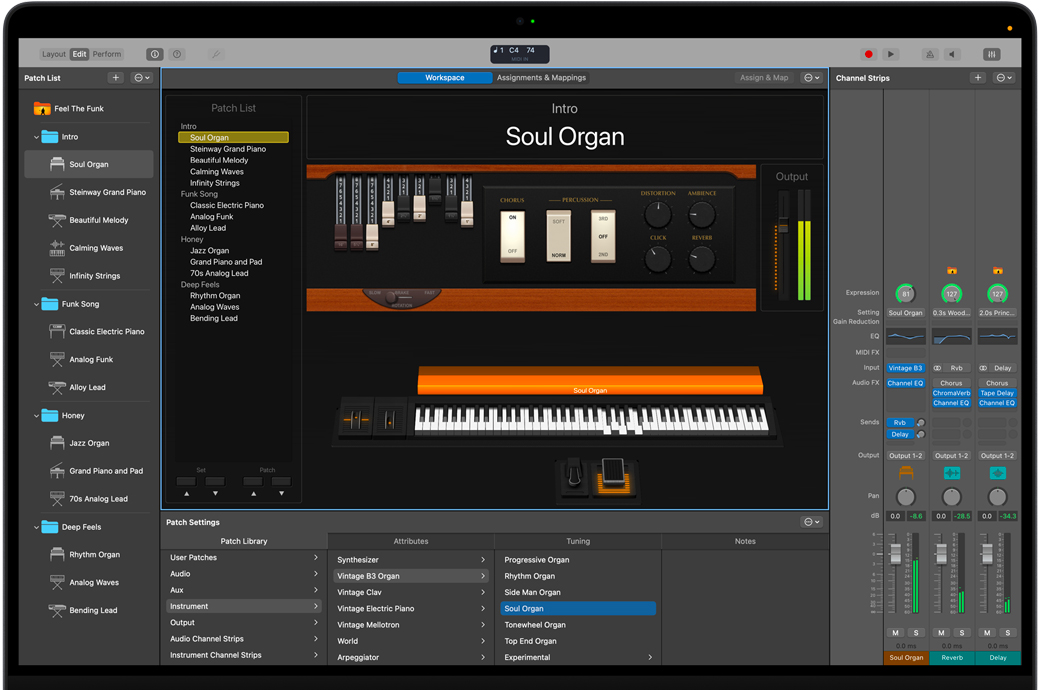Click the Soul Organ channel strip organ icon
The image size is (1040, 690).
[x=906, y=473]
